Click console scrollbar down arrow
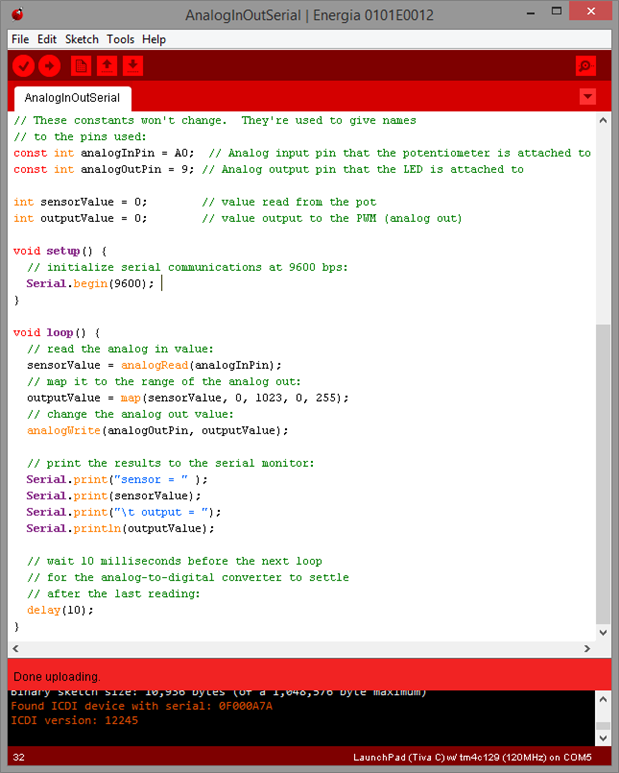The height and width of the screenshot is (773, 619). tap(603, 738)
